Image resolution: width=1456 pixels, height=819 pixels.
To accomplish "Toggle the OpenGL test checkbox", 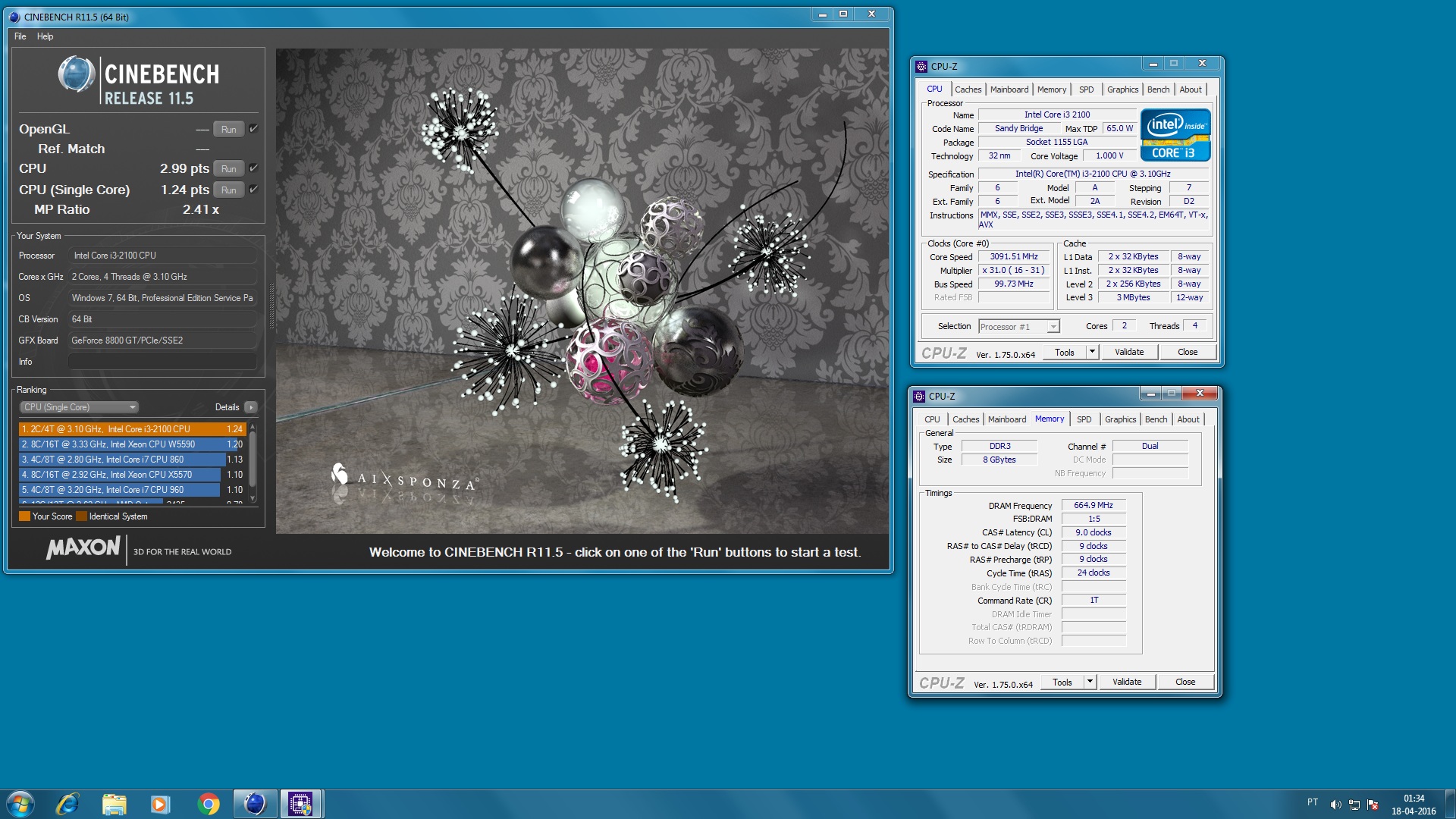I will [254, 129].
